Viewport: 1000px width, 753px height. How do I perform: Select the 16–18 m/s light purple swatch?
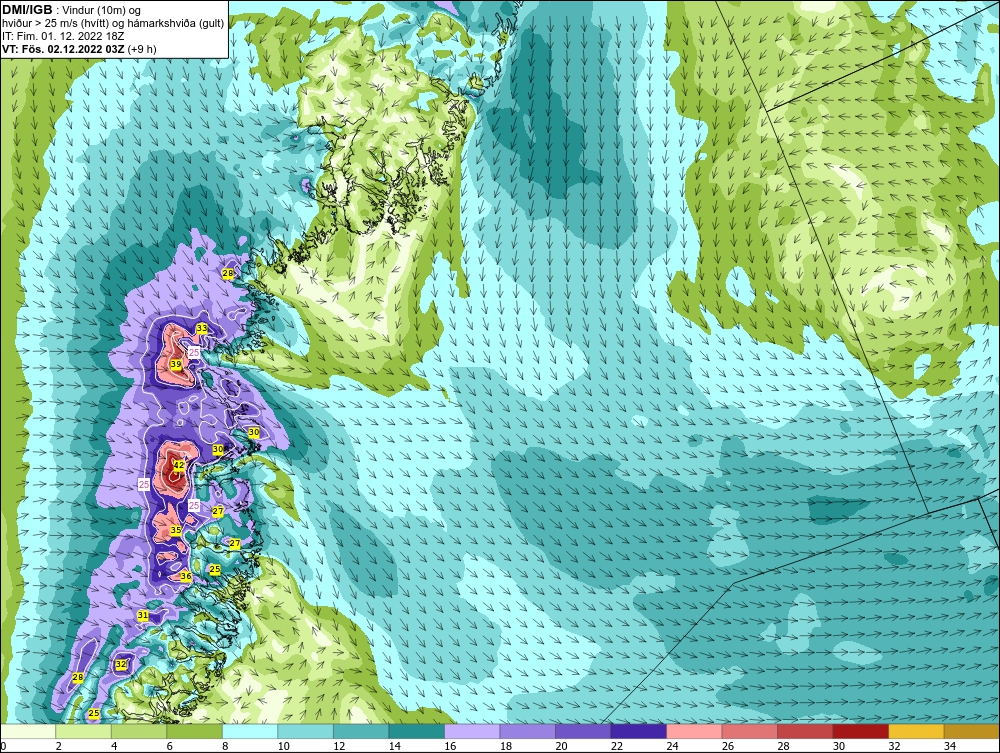[472, 731]
